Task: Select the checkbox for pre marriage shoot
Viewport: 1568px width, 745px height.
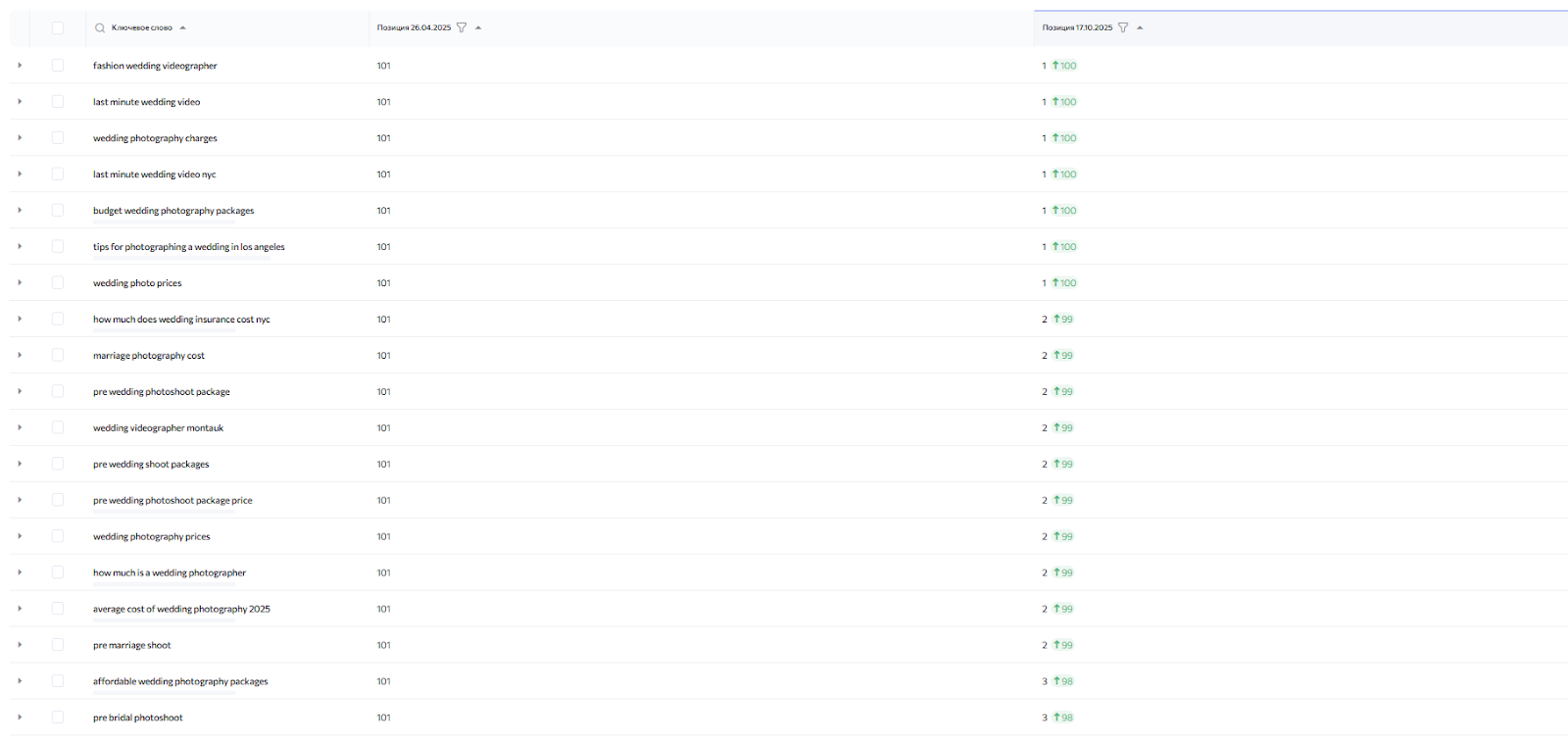Action: click(58, 645)
